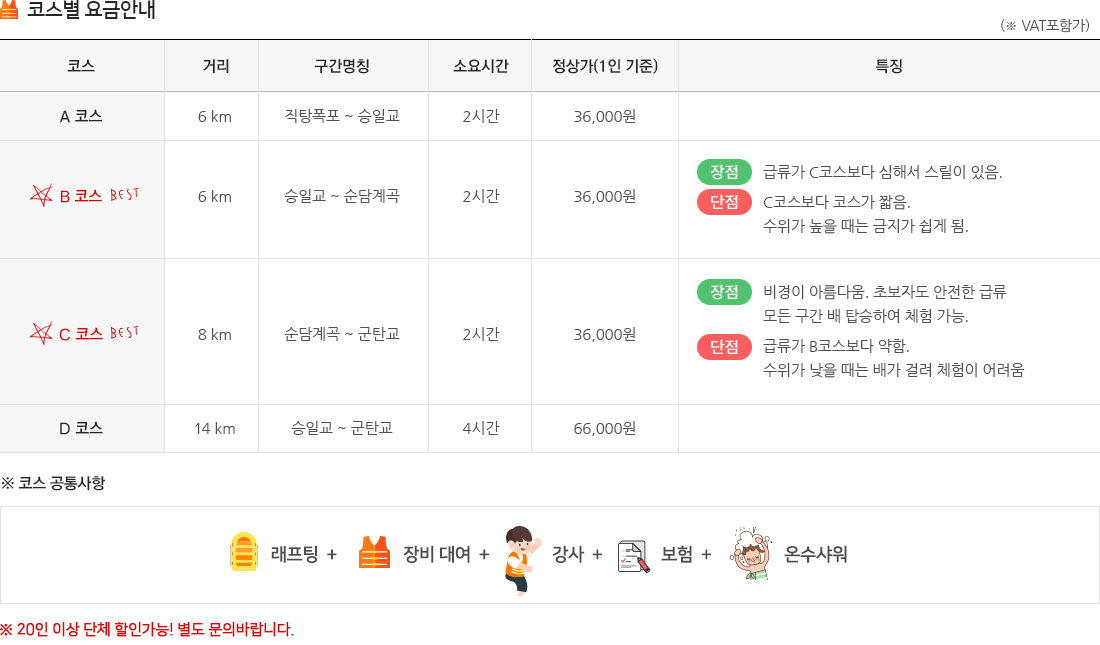Click the red star beside C 코스
The width and height of the screenshot is (1100, 645).
(x=41, y=333)
